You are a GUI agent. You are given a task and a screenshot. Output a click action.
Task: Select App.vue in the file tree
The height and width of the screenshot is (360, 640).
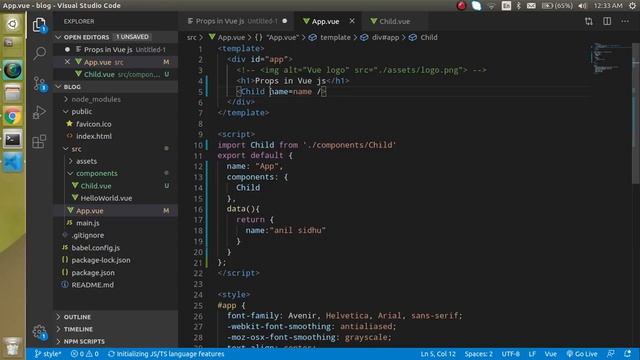click(x=116, y=211)
